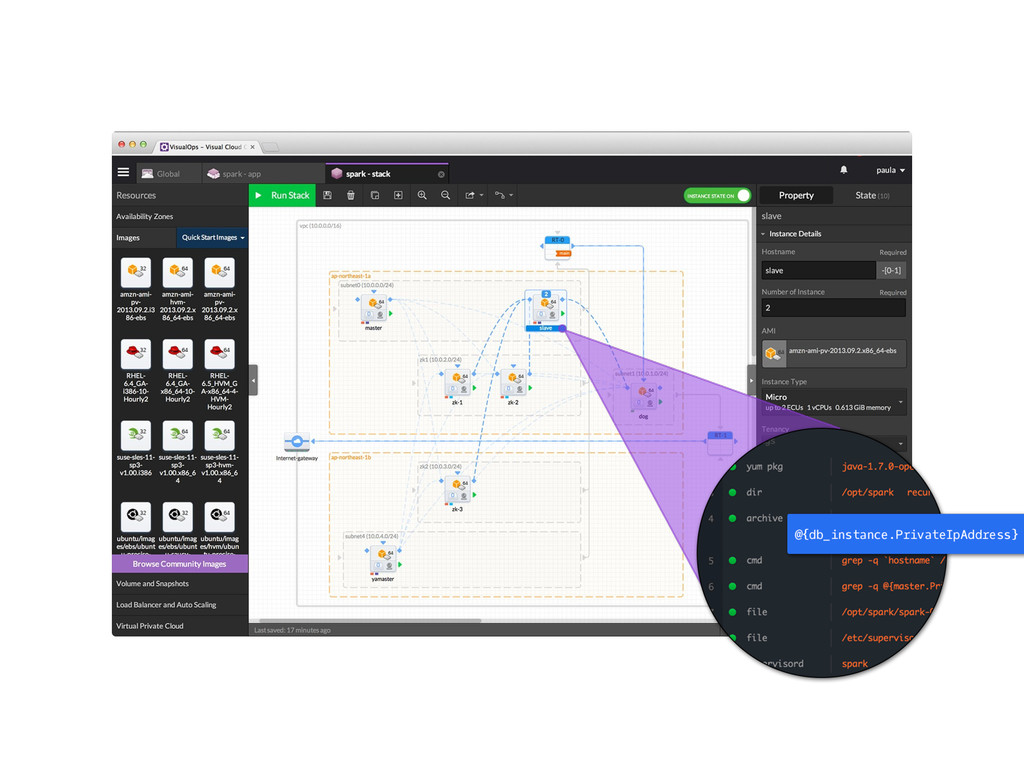Select RHEL-6.4 i386 Hourly2 image
The width and height of the screenshot is (1024, 768).
coord(136,371)
